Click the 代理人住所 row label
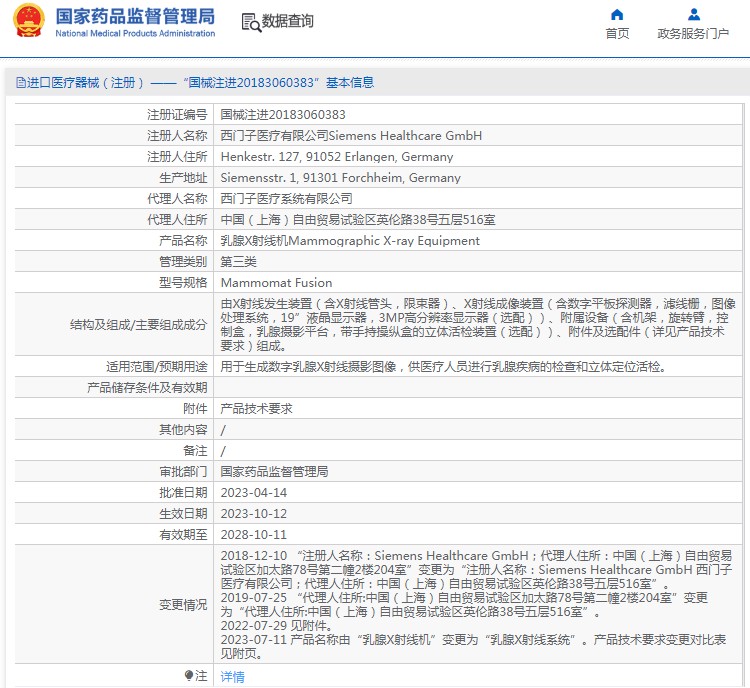The width and height of the screenshot is (750, 688). pos(177,220)
